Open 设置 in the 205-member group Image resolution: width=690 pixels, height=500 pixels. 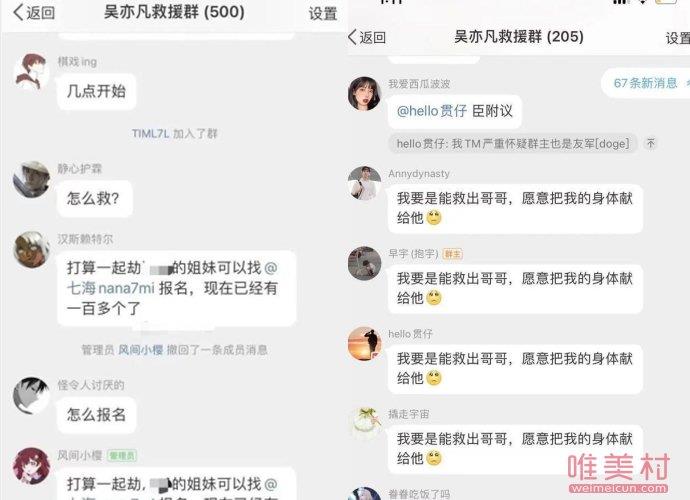click(x=678, y=38)
